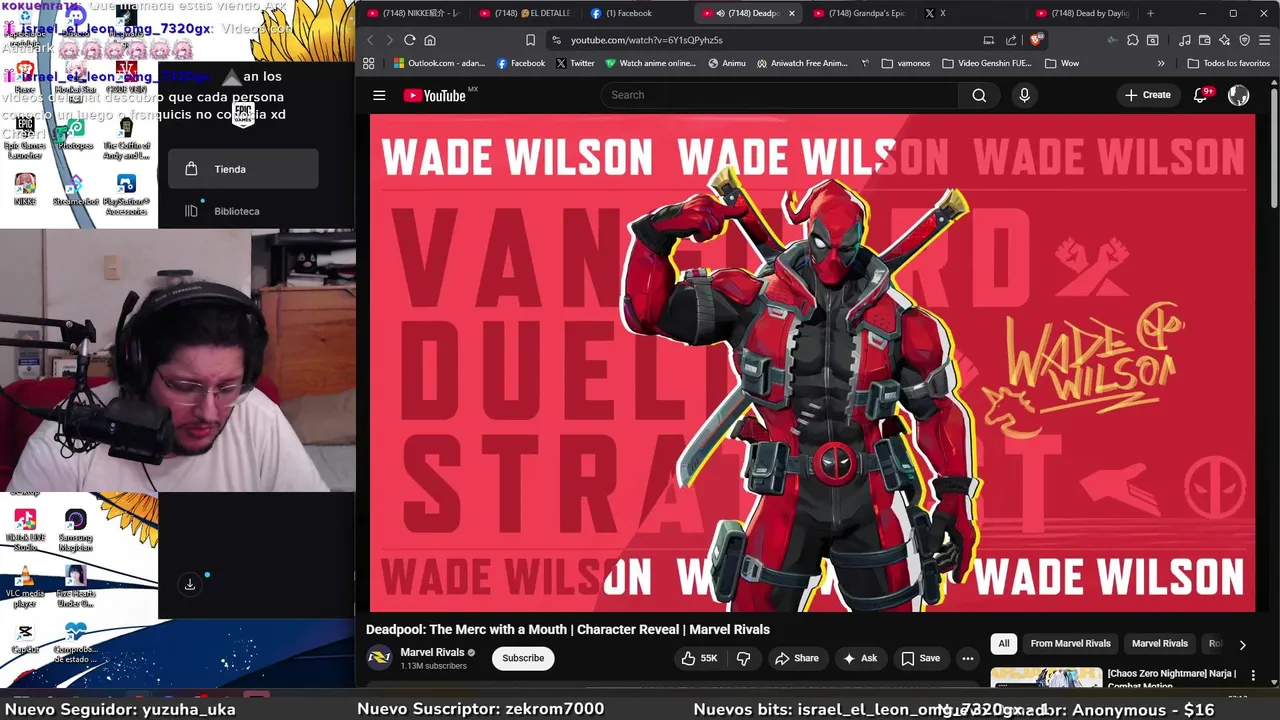Open the apps grid icon in bookmarks bar
This screenshot has height=720, width=1280.
[x=368, y=63]
